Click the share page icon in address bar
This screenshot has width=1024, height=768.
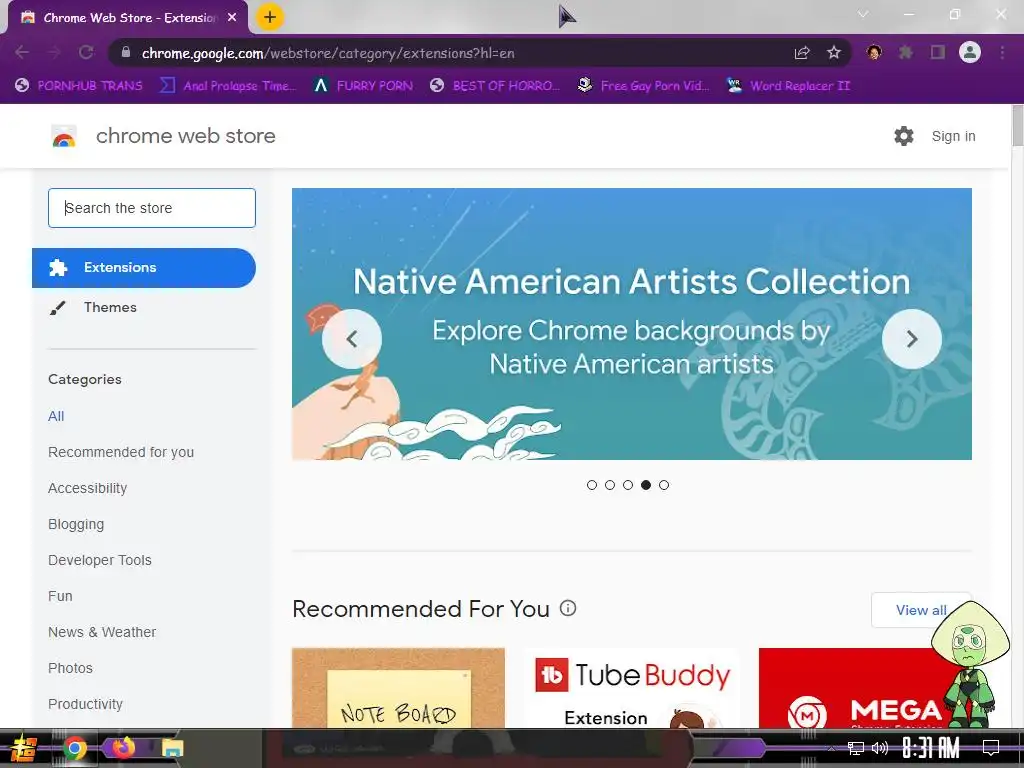tap(802, 53)
